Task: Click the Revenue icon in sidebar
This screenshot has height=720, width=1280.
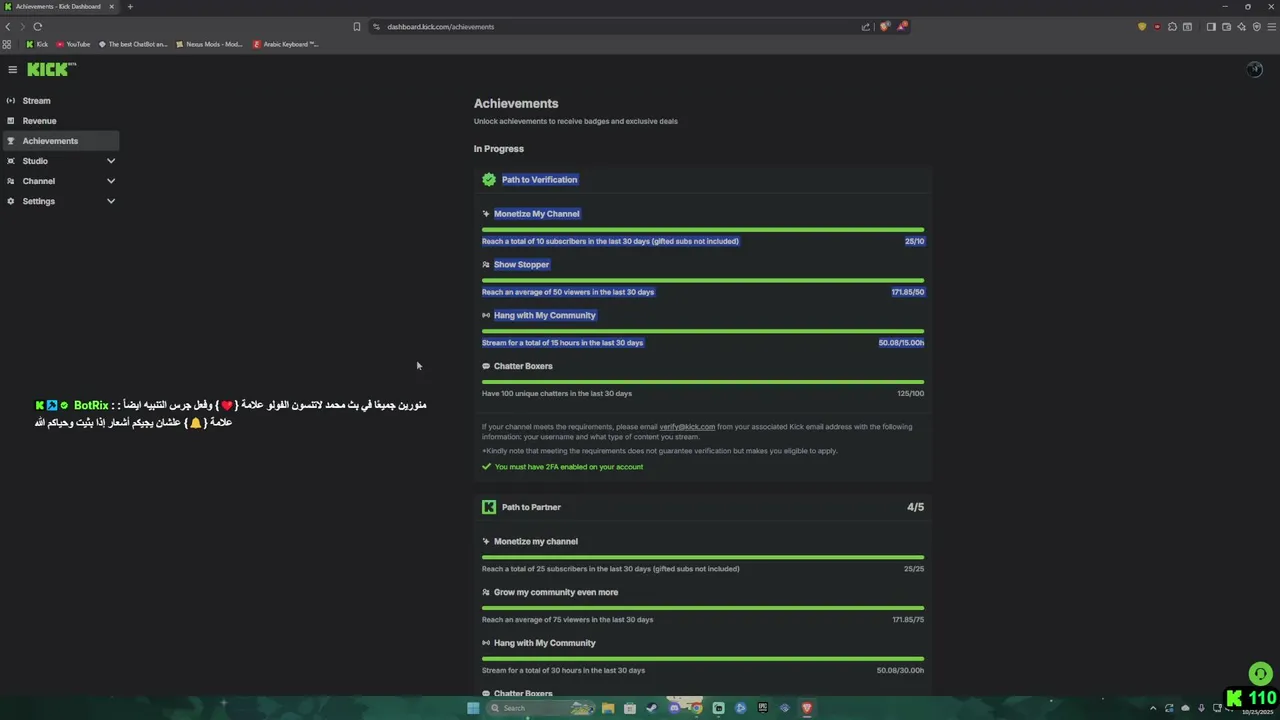Action: click(x=11, y=121)
